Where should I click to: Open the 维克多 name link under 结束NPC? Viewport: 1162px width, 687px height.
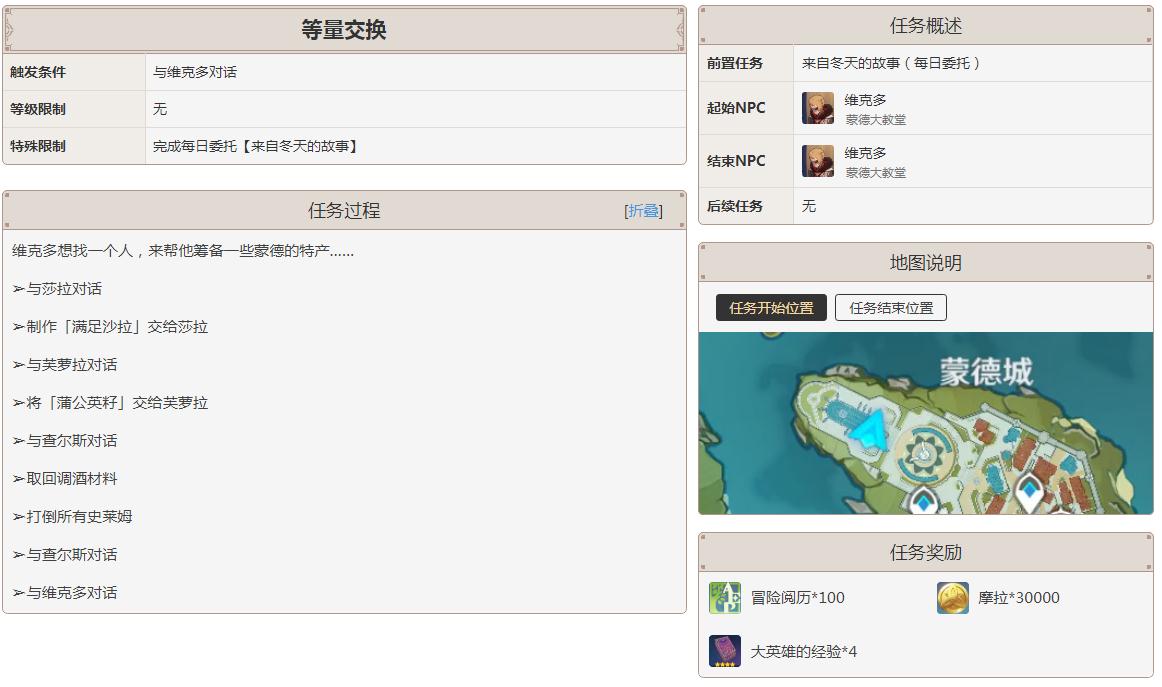[865, 153]
